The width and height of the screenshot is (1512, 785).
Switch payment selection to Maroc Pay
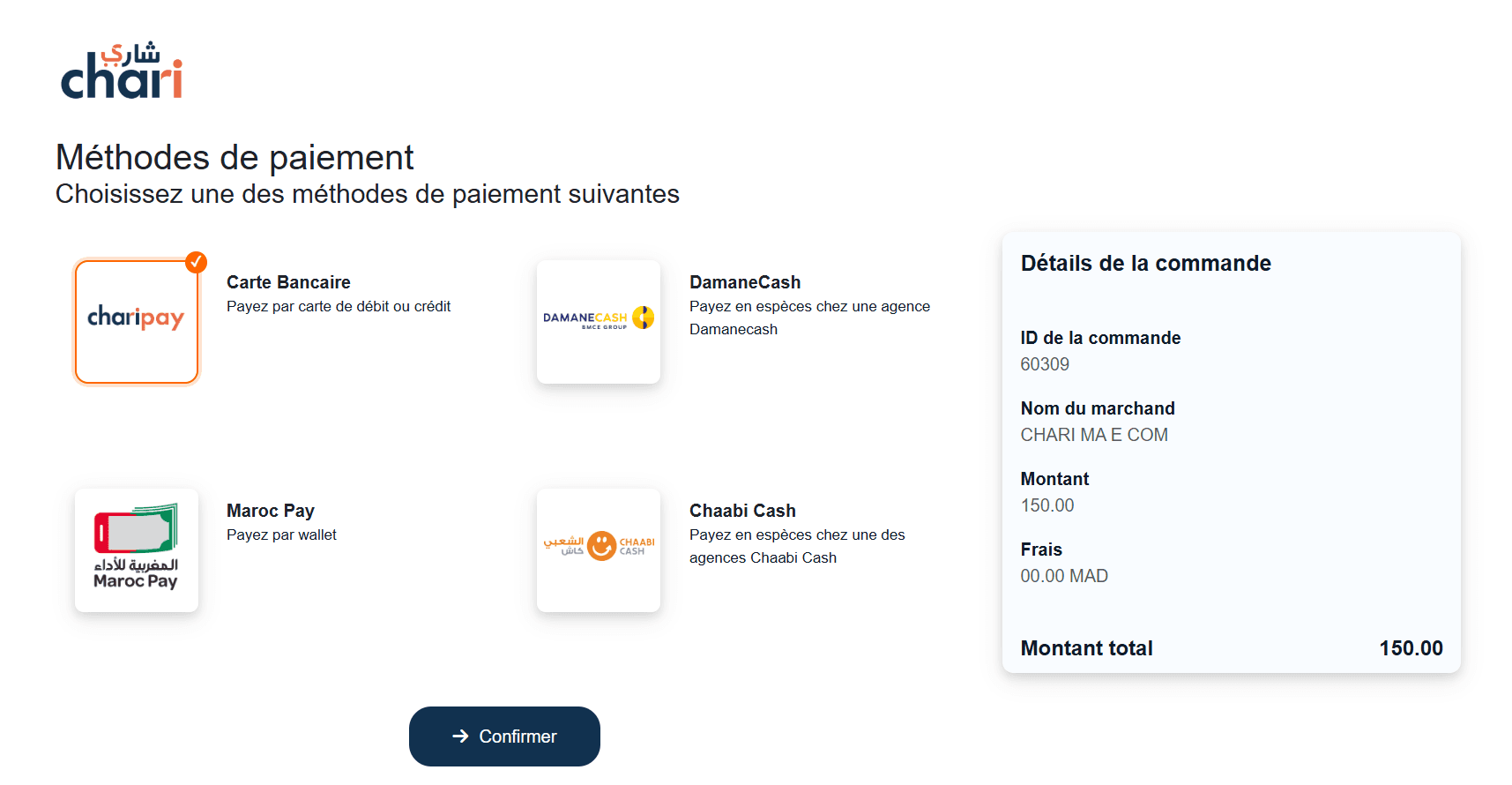click(x=137, y=549)
